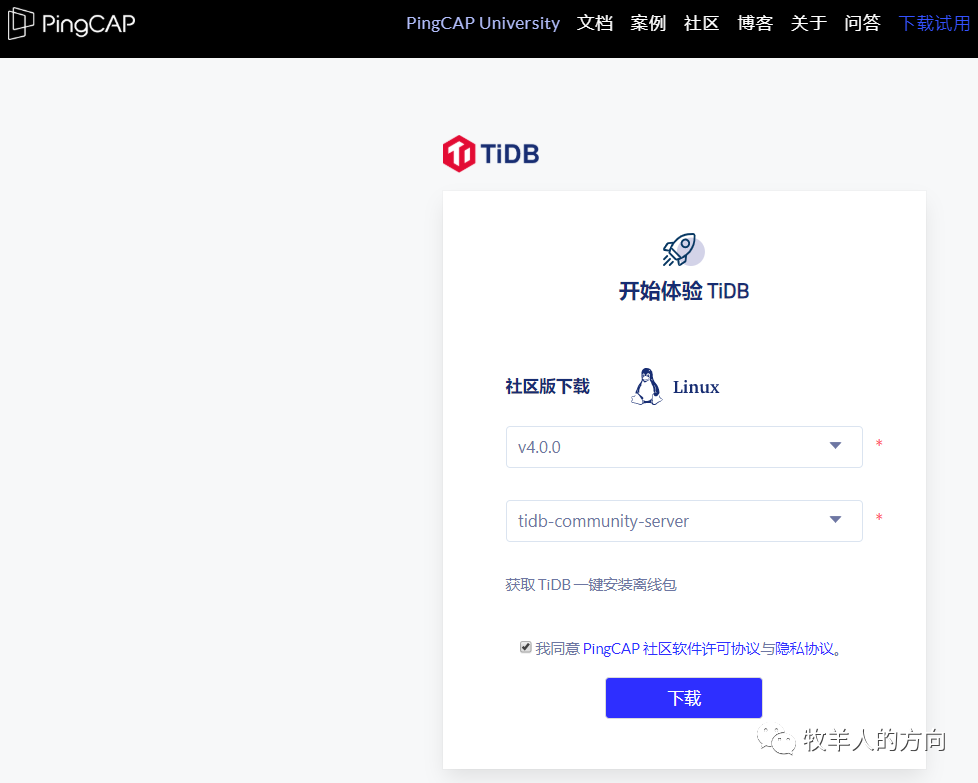Image resolution: width=978 pixels, height=783 pixels.
Task: Click the 开始体验 TiDB heading
Action: 684,291
